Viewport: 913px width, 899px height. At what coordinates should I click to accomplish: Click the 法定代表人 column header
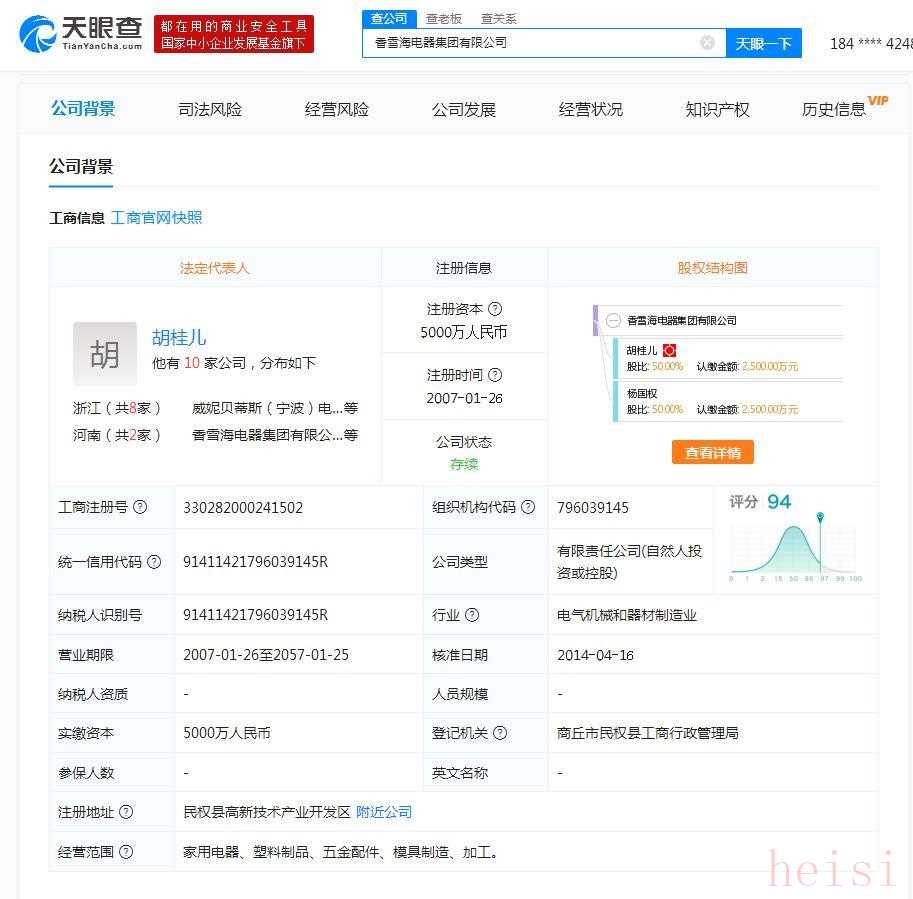214,268
